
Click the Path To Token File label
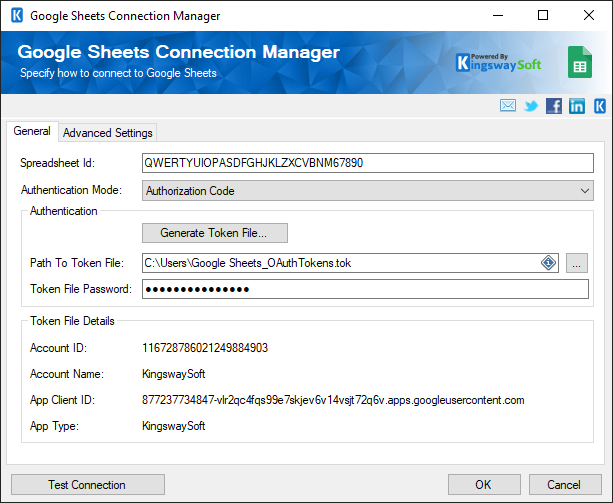click(x=77, y=263)
